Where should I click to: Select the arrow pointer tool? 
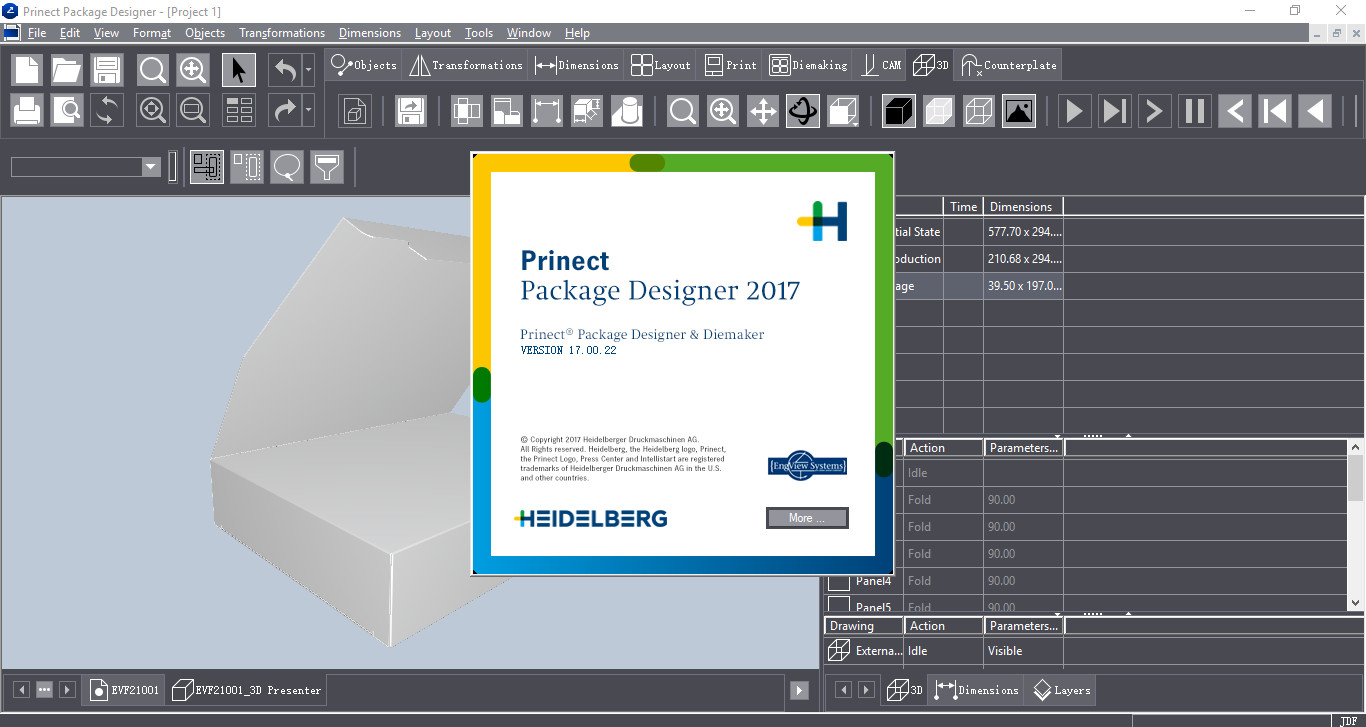[x=239, y=70]
